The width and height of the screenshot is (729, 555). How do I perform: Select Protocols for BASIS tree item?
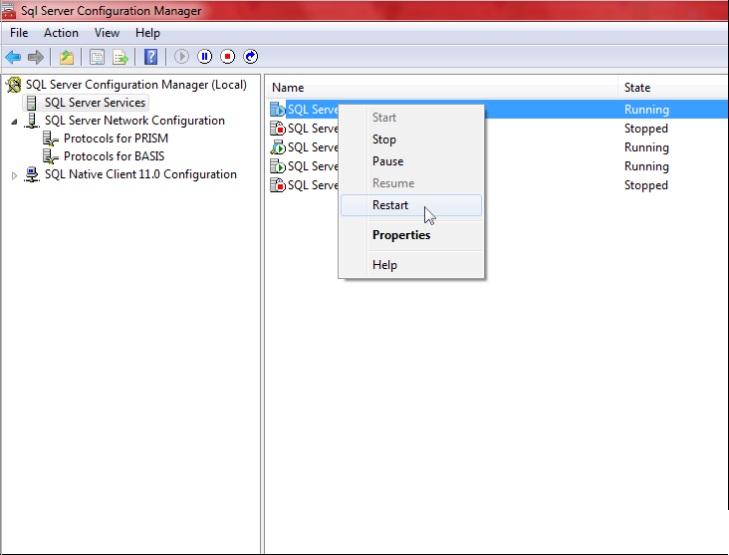[x=114, y=156]
